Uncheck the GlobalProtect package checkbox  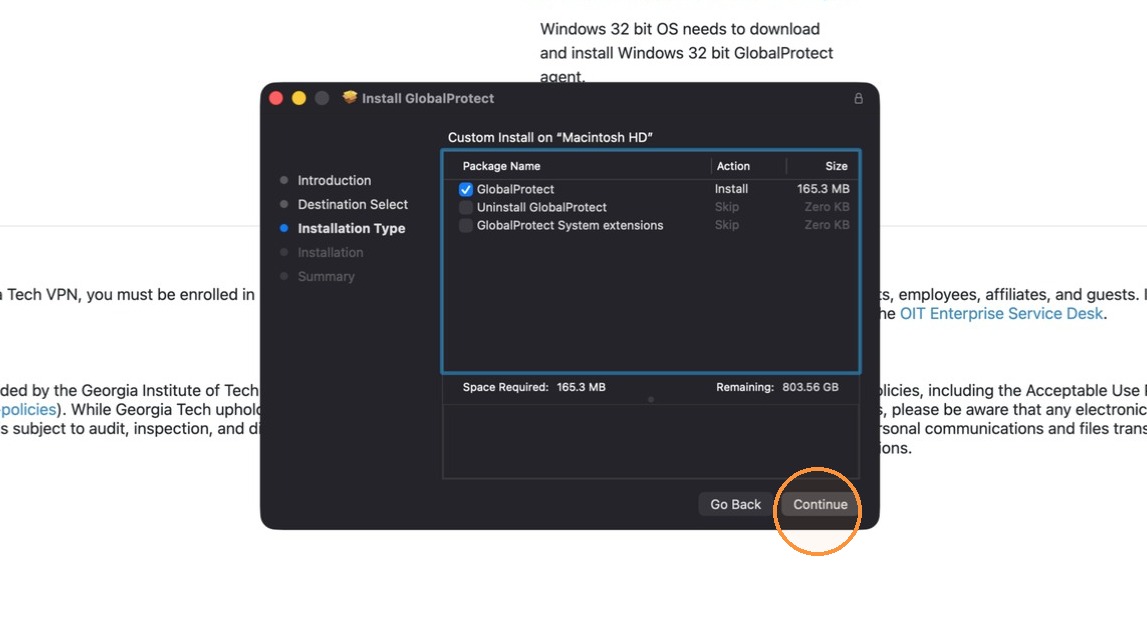(465, 190)
